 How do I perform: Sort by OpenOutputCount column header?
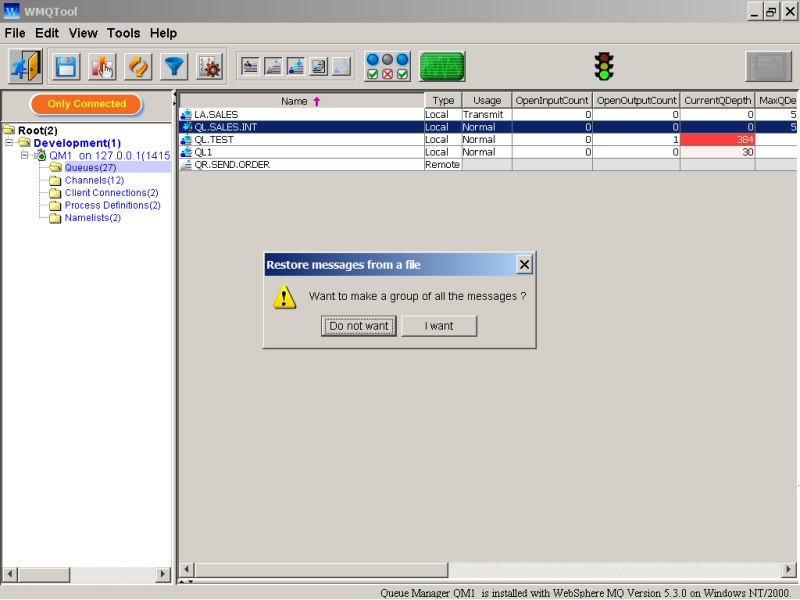pos(636,101)
